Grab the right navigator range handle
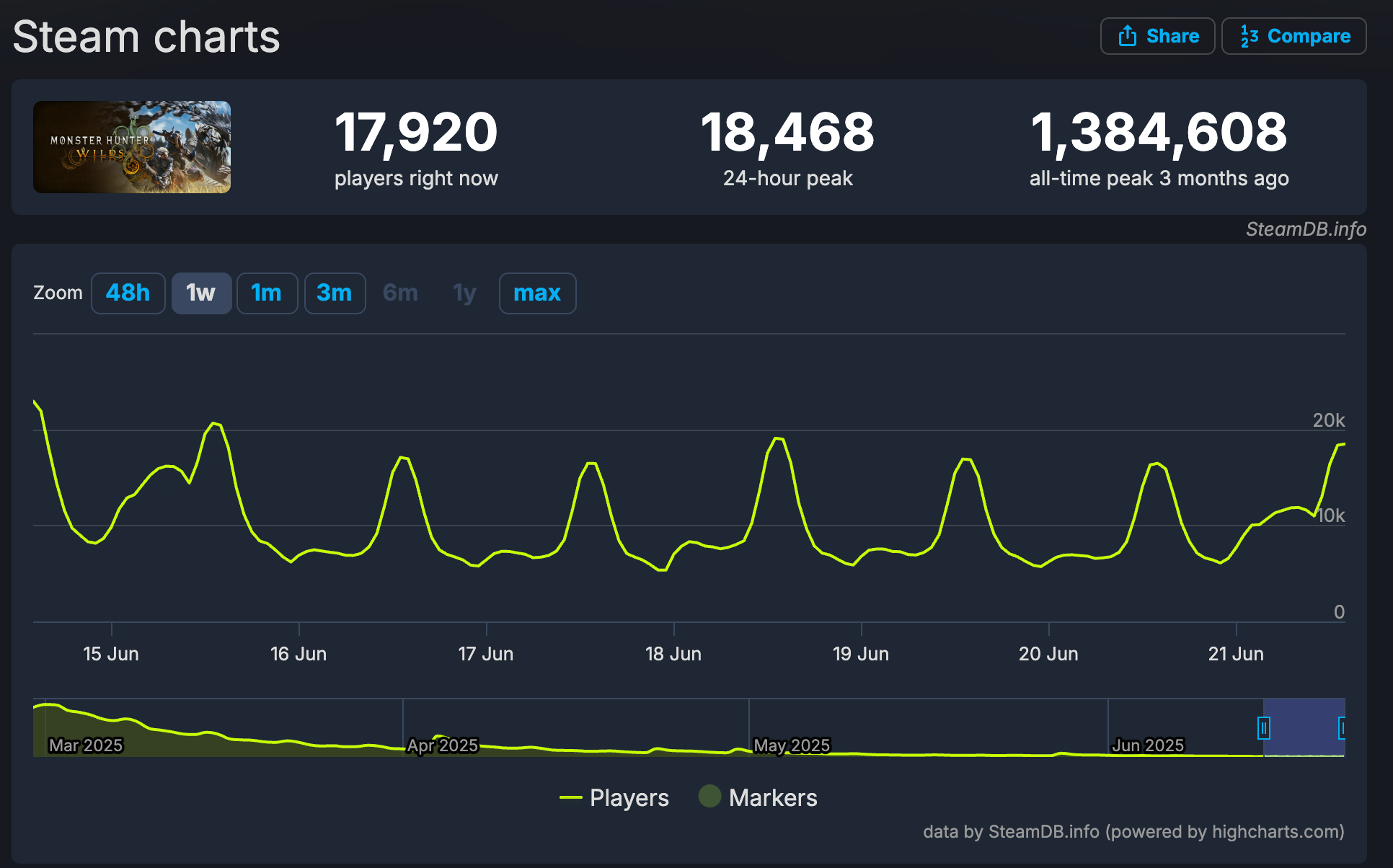 tap(1343, 728)
